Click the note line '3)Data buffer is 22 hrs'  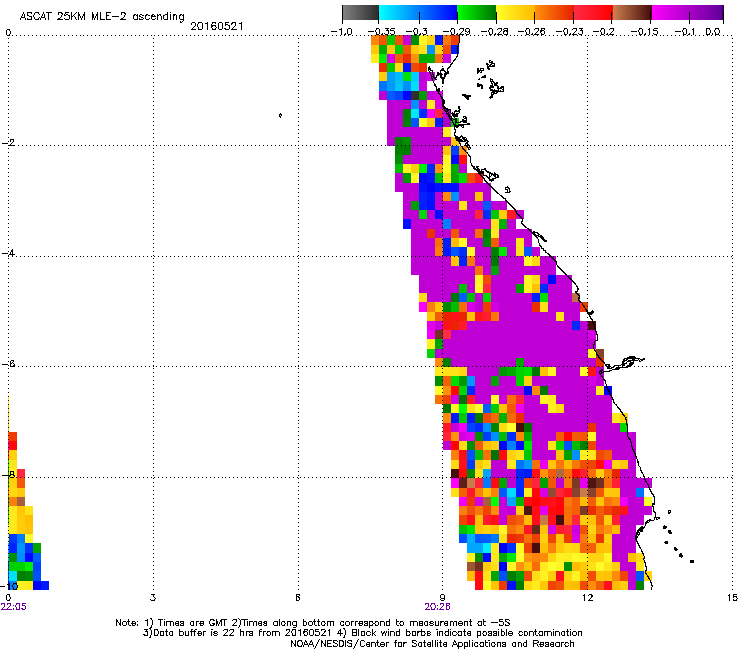point(362,633)
